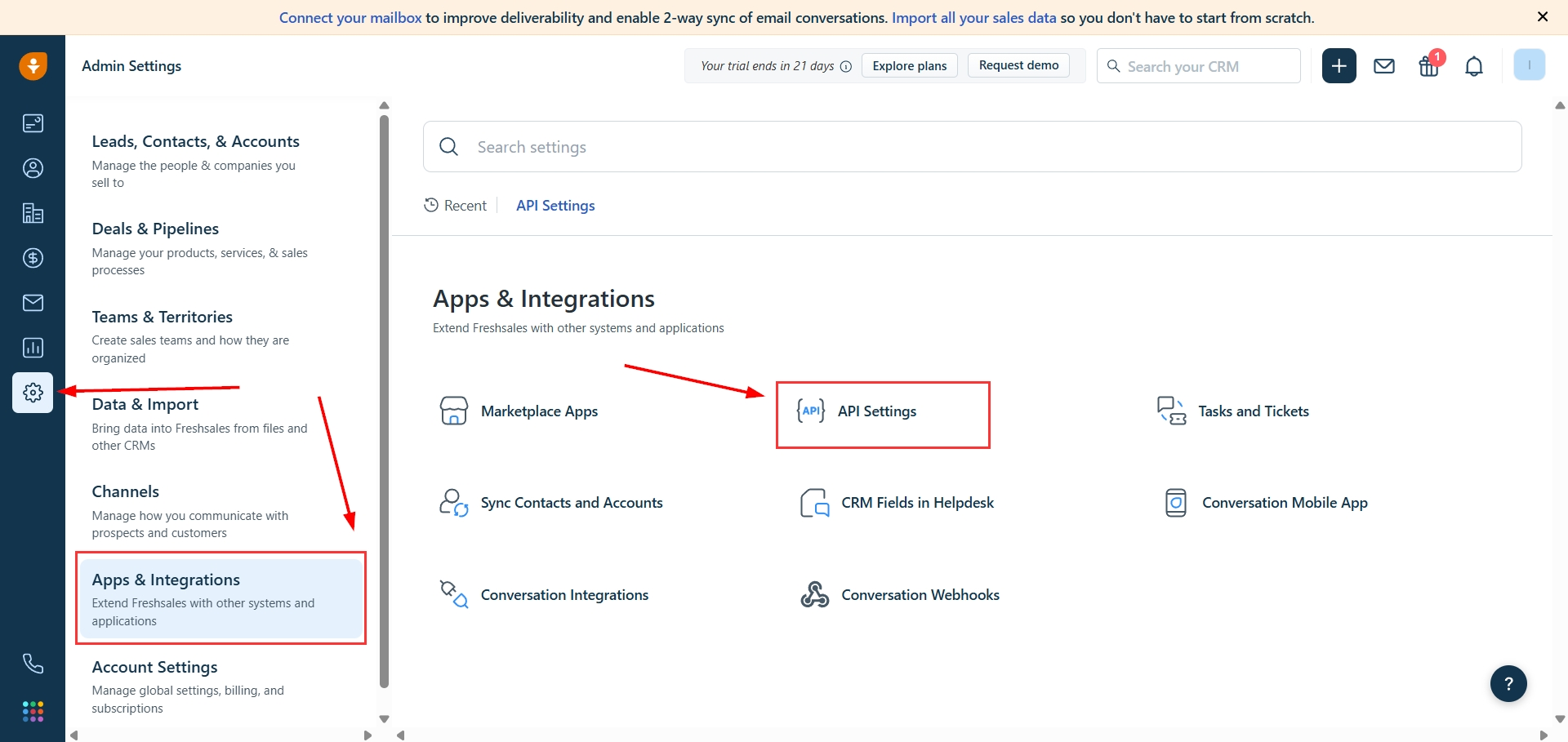This screenshot has height=742, width=1568.
Task: Click the Request demo button
Action: (1018, 65)
